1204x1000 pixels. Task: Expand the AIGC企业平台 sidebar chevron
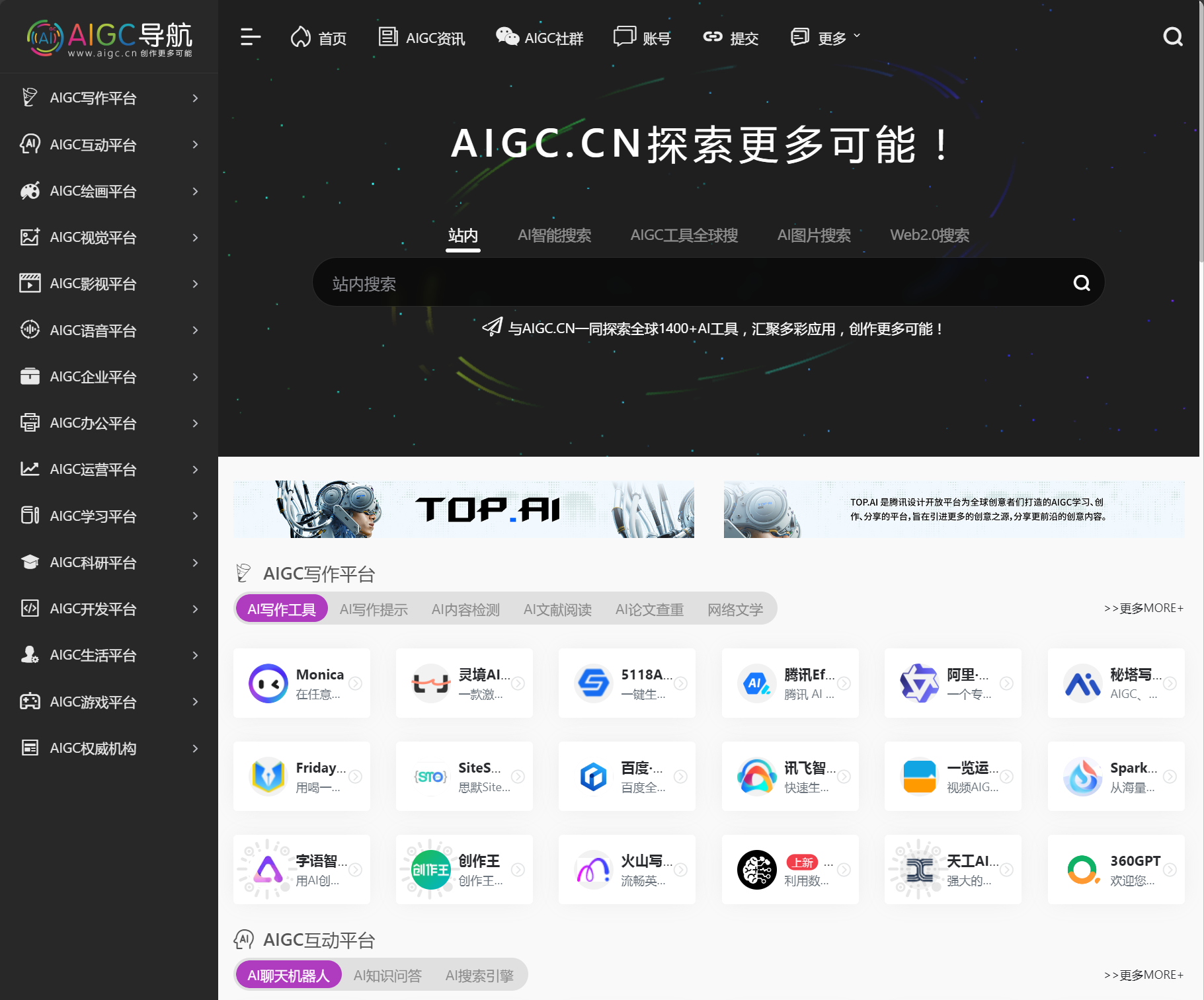pyautogui.click(x=195, y=377)
